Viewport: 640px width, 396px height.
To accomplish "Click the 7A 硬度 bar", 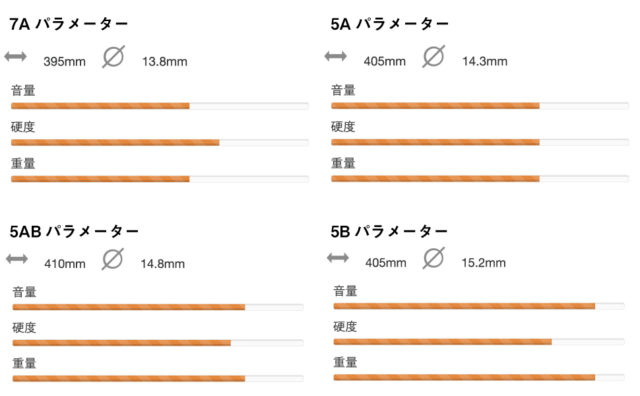I will (160, 142).
